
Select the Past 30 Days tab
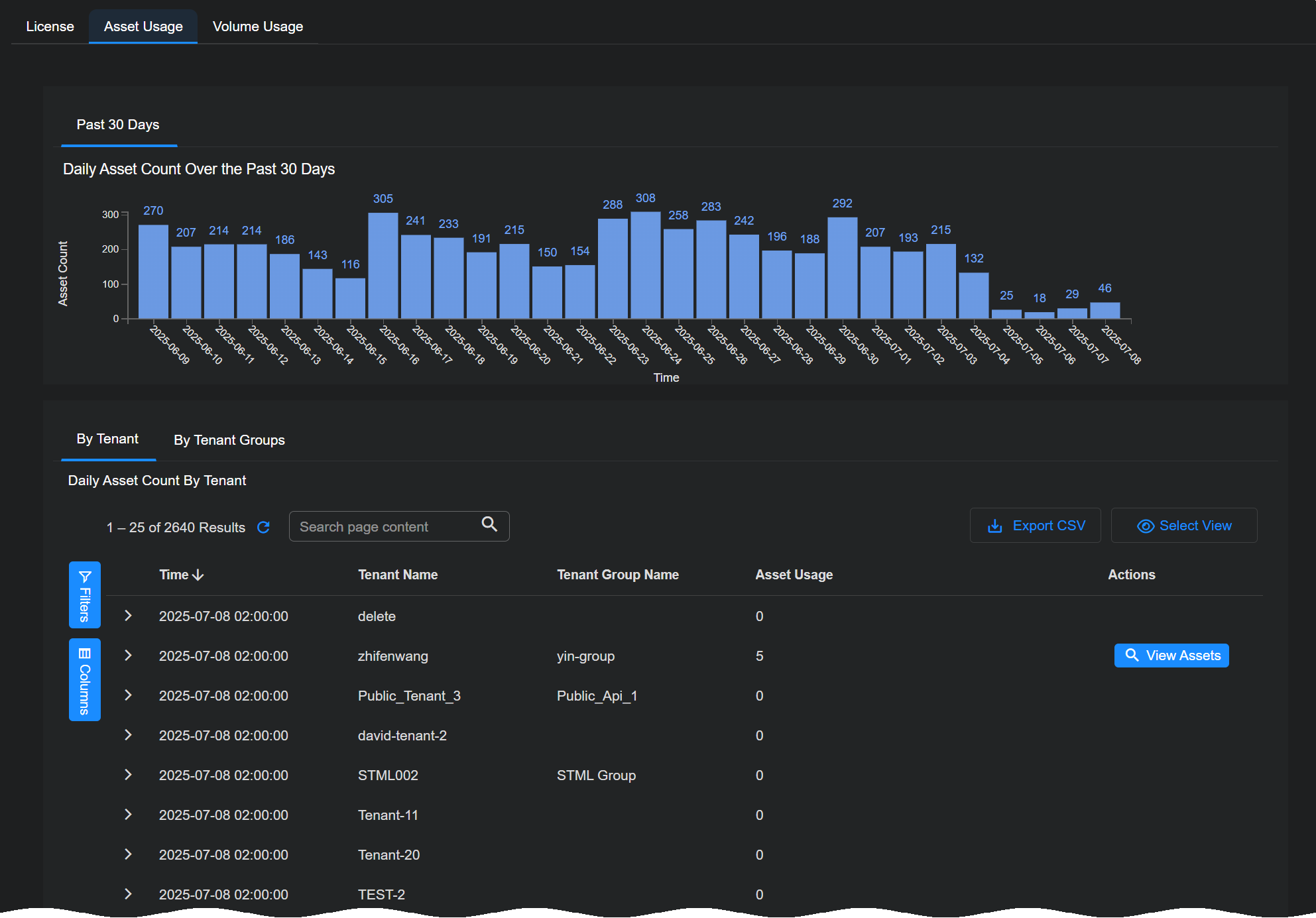118,125
